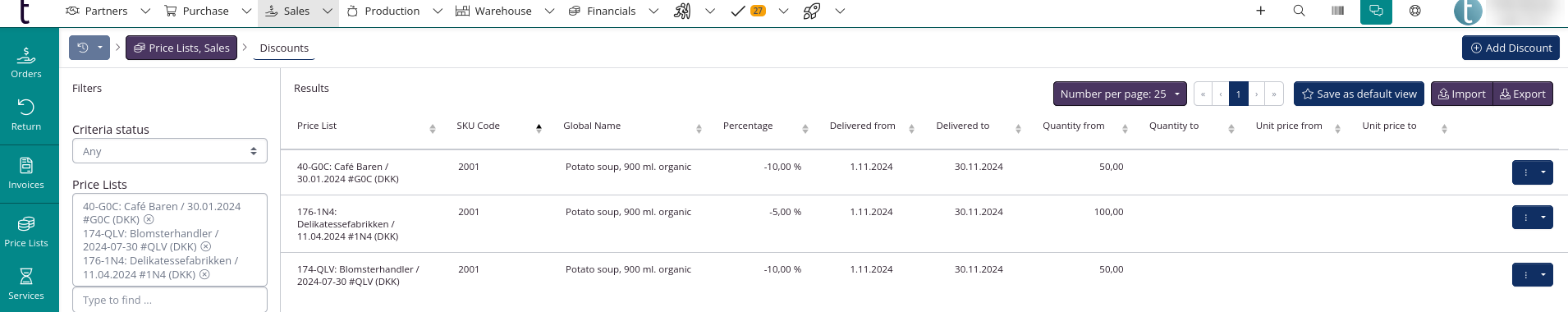Expand Purchase menu chevron
This screenshot has height=312, width=1568.
(x=246, y=11)
